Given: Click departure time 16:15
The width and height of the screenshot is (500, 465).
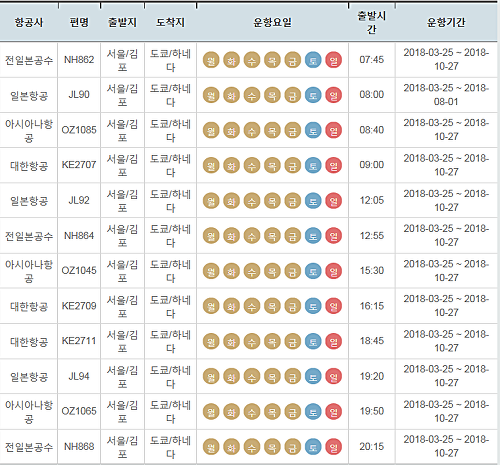Looking at the screenshot, I should point(372,306).
